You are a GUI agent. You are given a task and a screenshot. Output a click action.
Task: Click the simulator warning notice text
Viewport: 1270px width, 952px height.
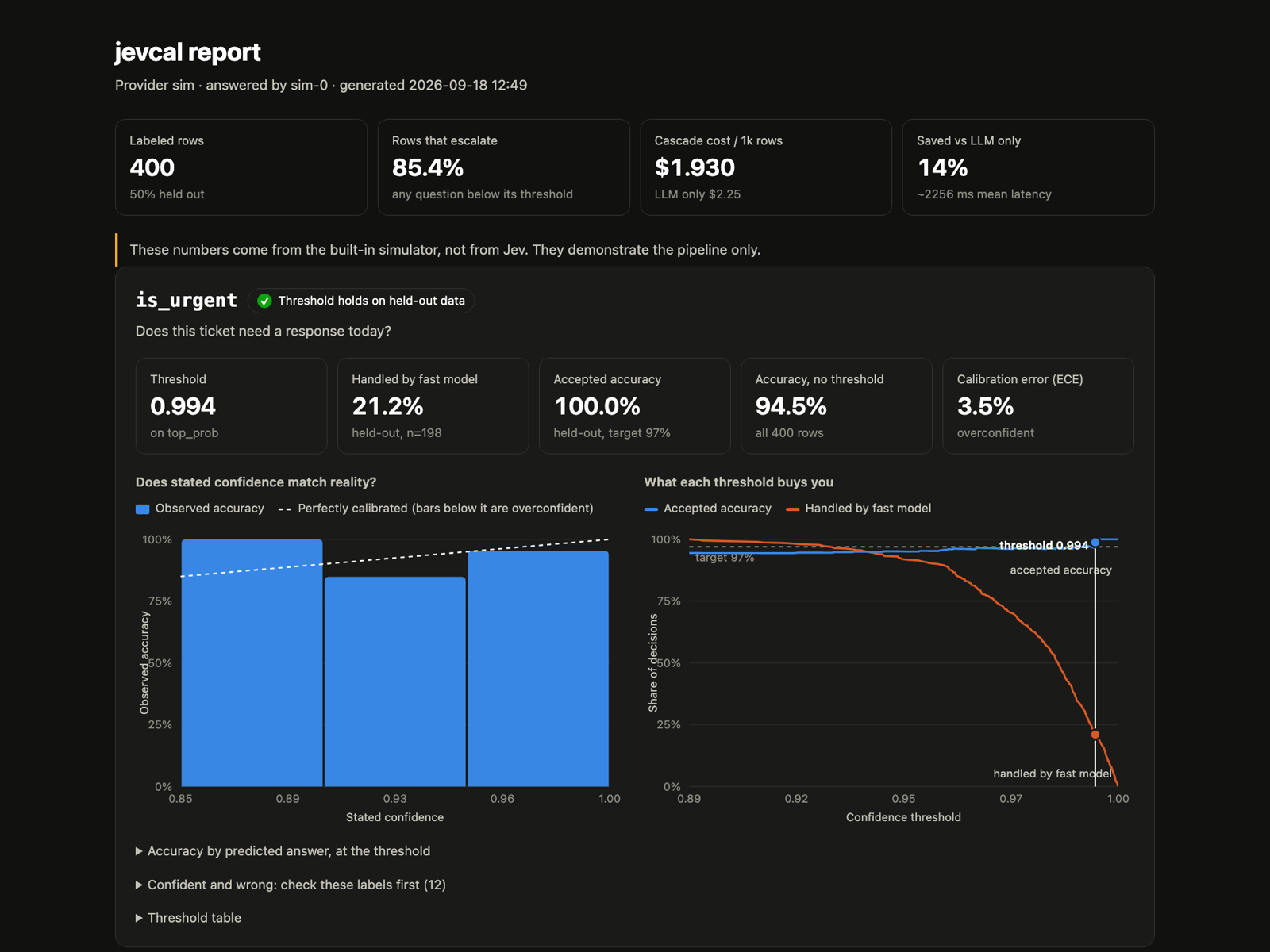click(x=445, y=250)
